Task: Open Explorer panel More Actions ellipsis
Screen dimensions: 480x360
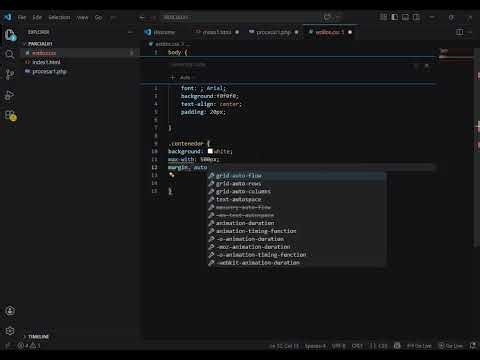Action: coord(131,32)
